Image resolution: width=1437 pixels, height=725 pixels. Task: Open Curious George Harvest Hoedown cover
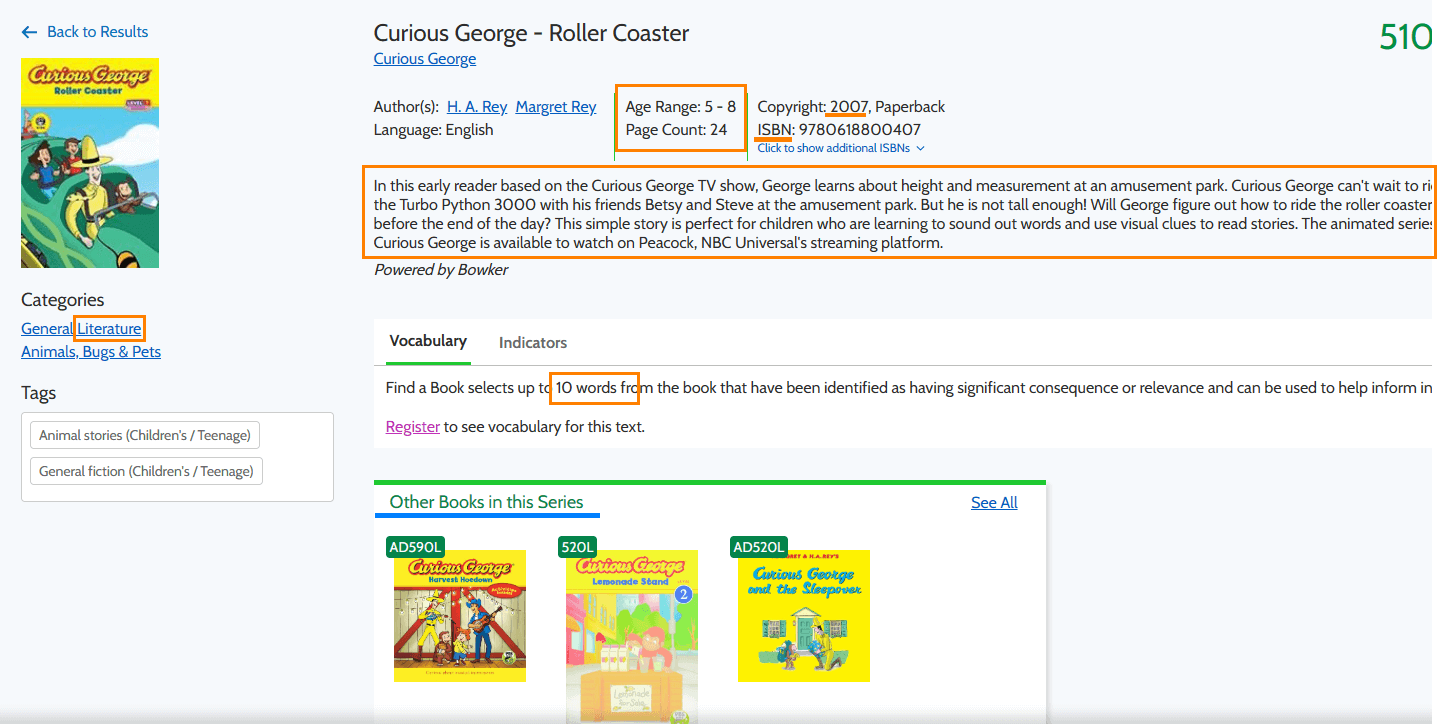(x=460, y=616)
